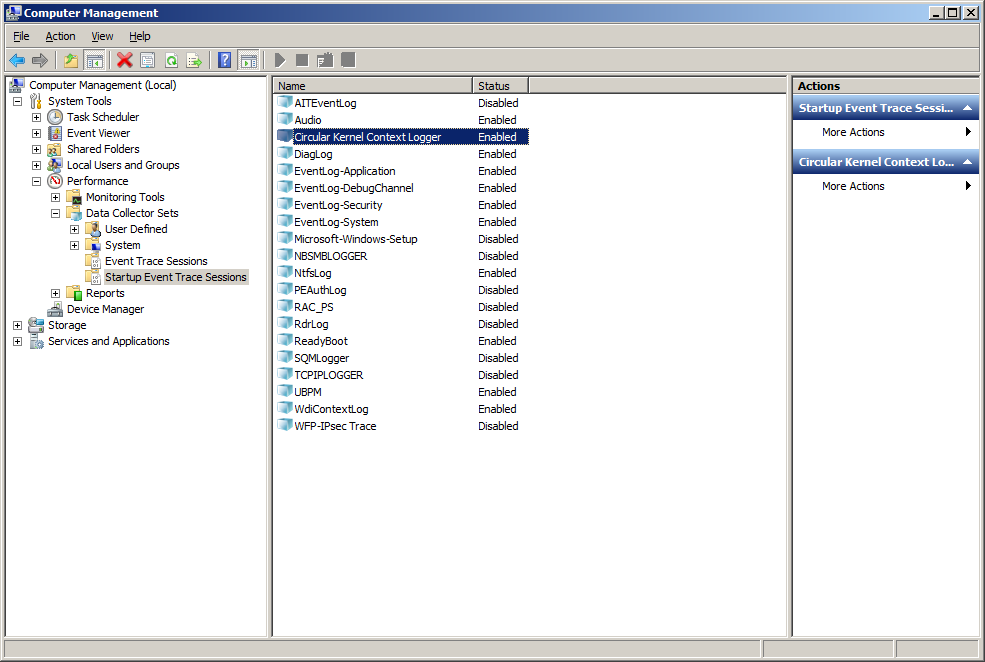Screen dimensions: 985x662
Task: Click the AITEventLog session icon
Action: (285, 102)
